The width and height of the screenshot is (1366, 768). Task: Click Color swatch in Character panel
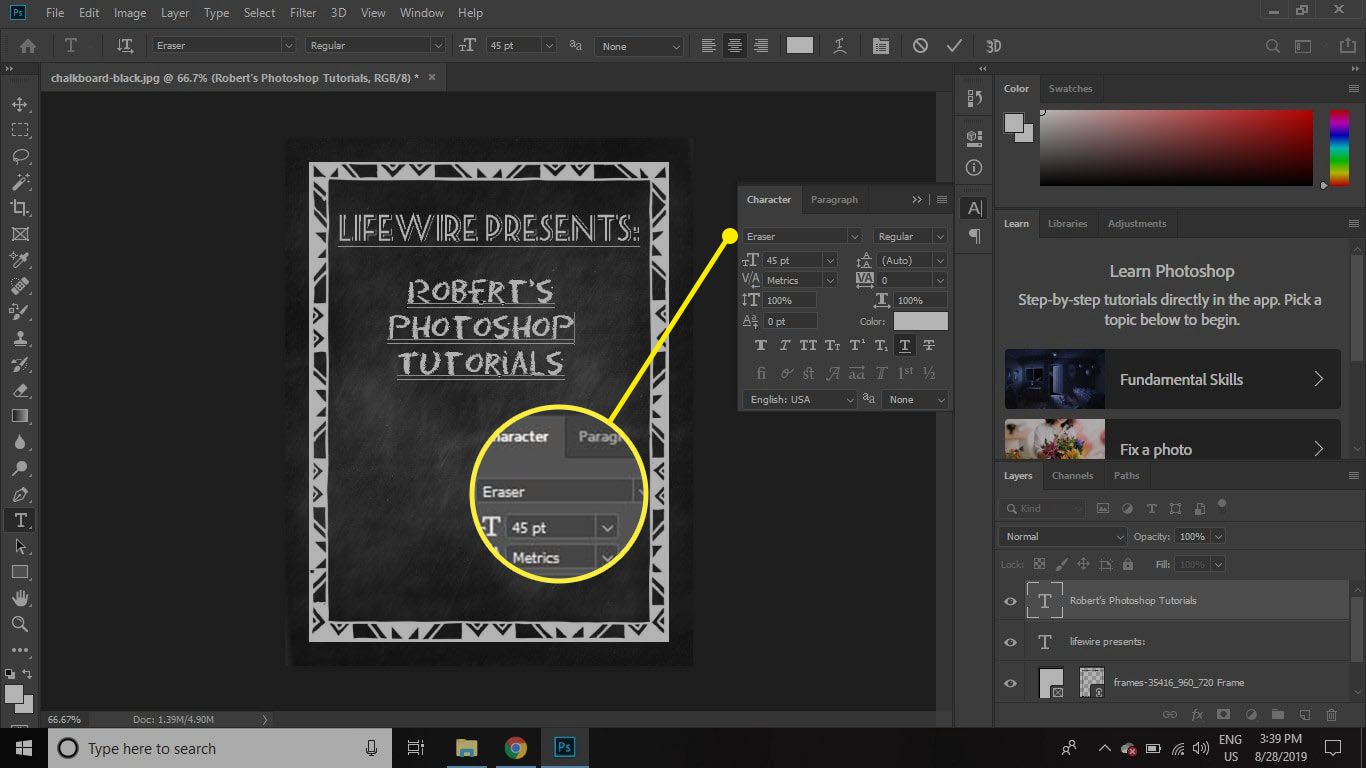pos(920,321)
